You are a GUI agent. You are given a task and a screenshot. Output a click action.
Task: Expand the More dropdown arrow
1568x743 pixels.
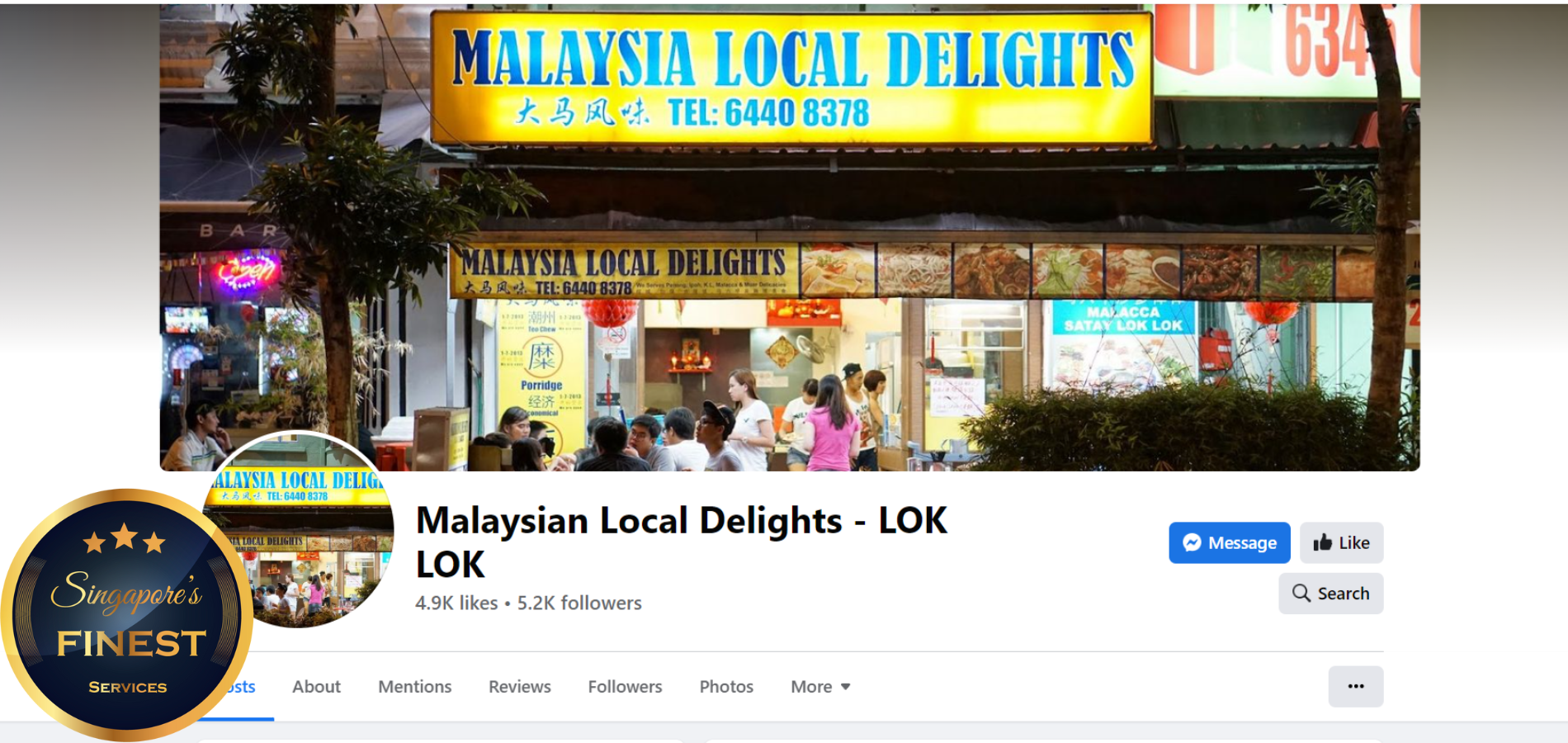845,687
